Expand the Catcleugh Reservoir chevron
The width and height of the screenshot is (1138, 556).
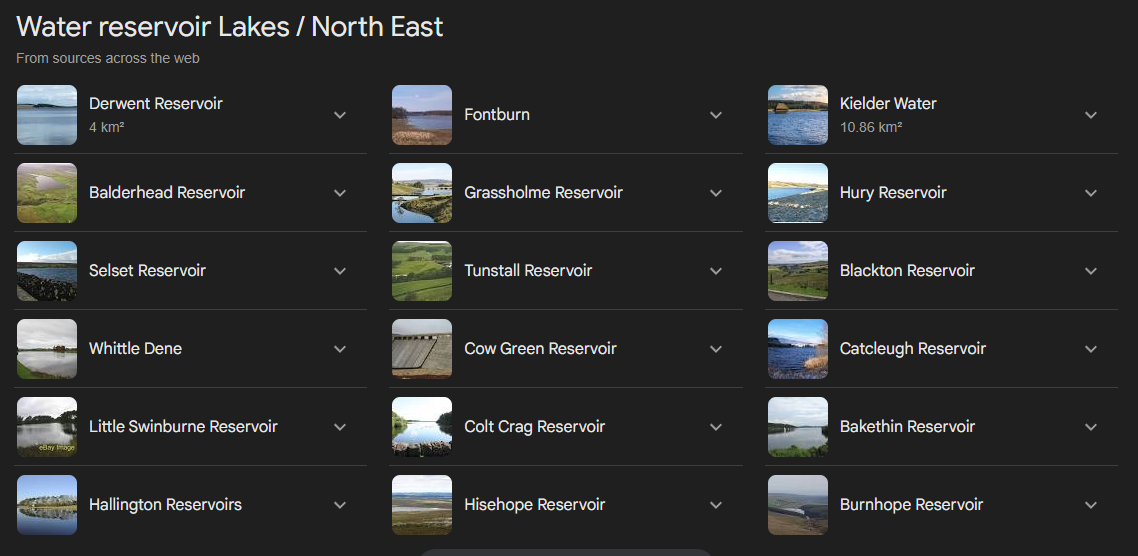[1091, 349]
